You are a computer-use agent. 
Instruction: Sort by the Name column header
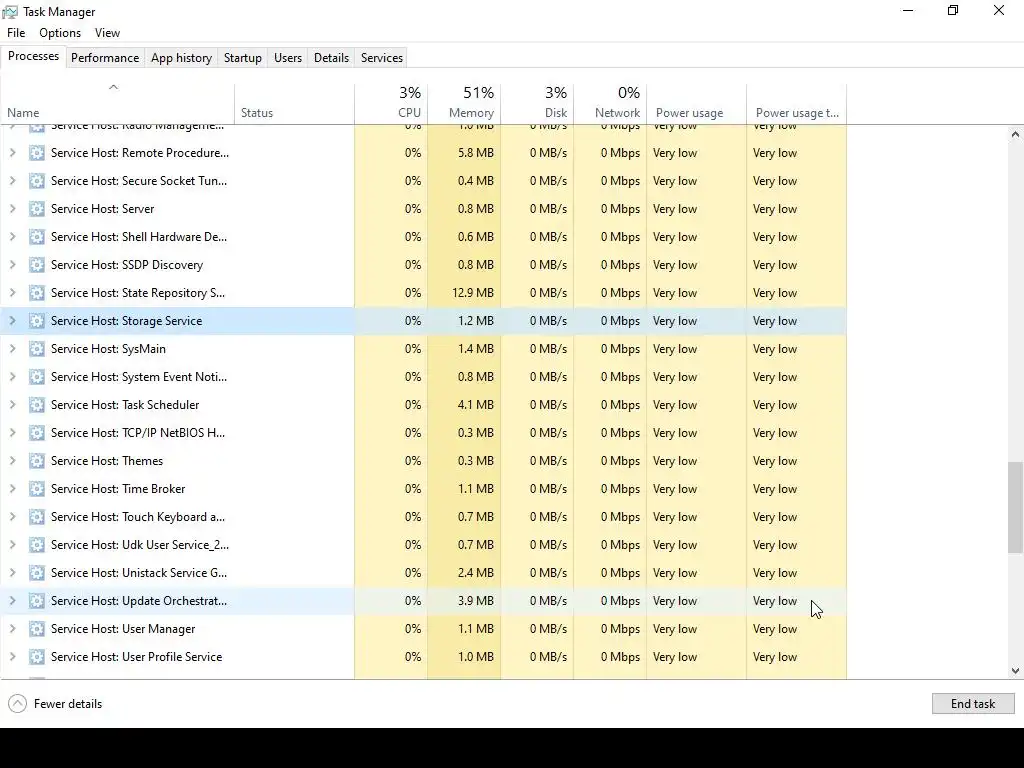(x=118, y=103)
